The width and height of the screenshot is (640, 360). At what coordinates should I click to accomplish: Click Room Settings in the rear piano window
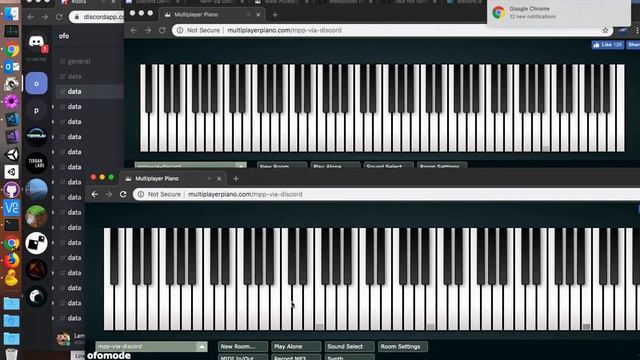pyautogui.click(x=442, y=166)
